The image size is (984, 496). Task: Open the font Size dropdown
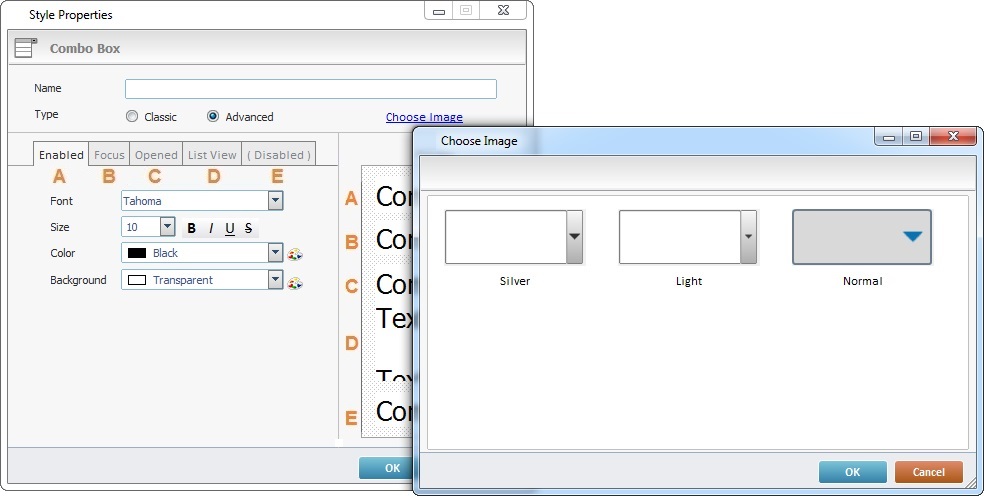click(x=167, y=227)
